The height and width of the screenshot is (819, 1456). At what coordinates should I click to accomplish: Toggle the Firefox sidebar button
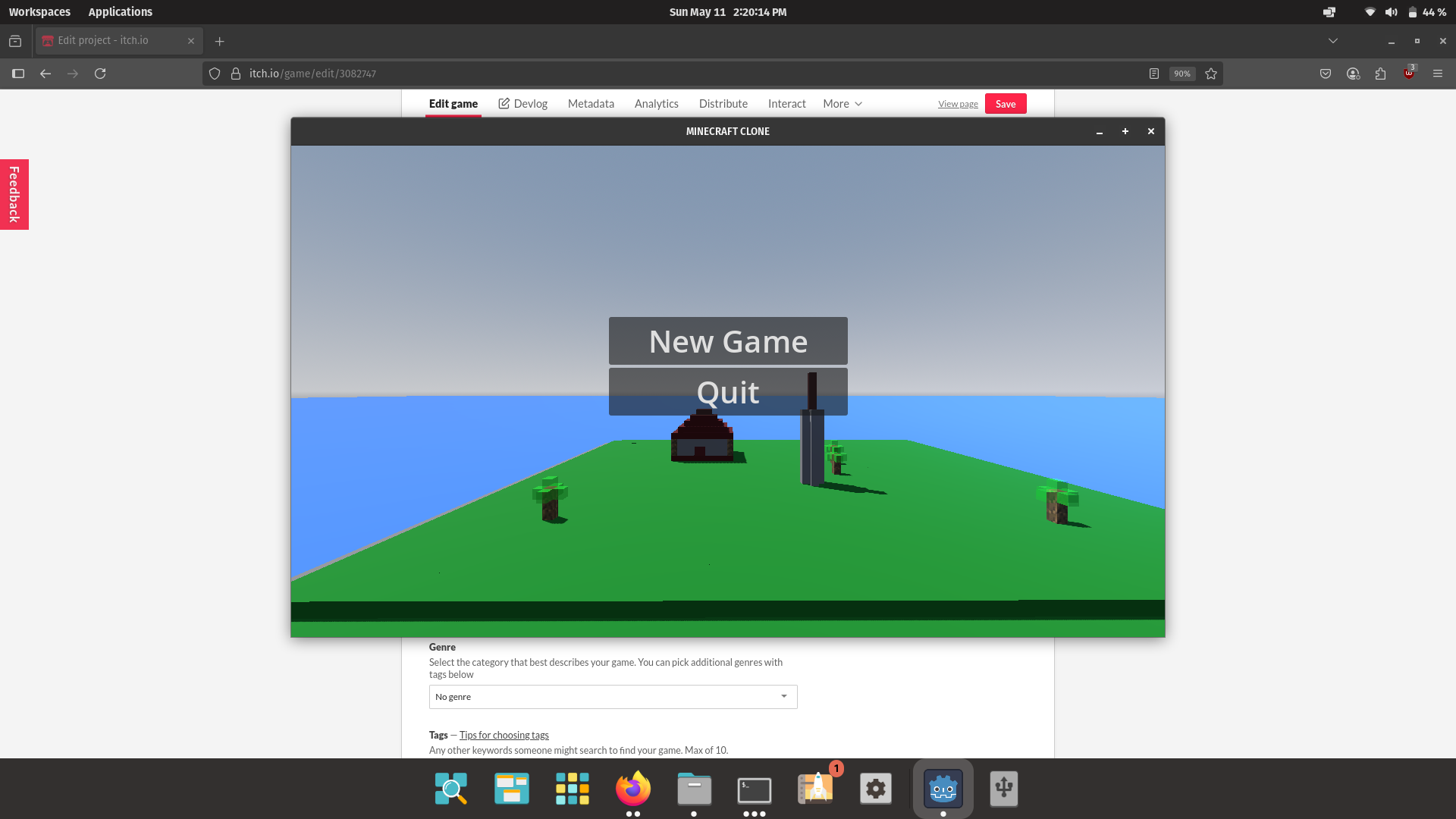[18, 74]
